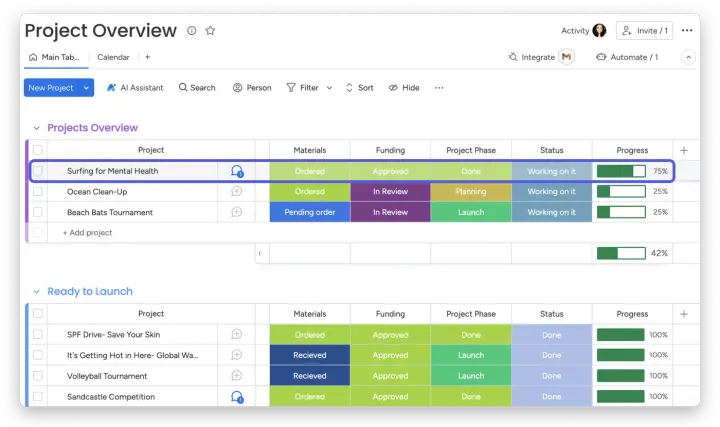Click the Integrate button
The width and height of the screenshot is (720, 427).
pos(532,57)
